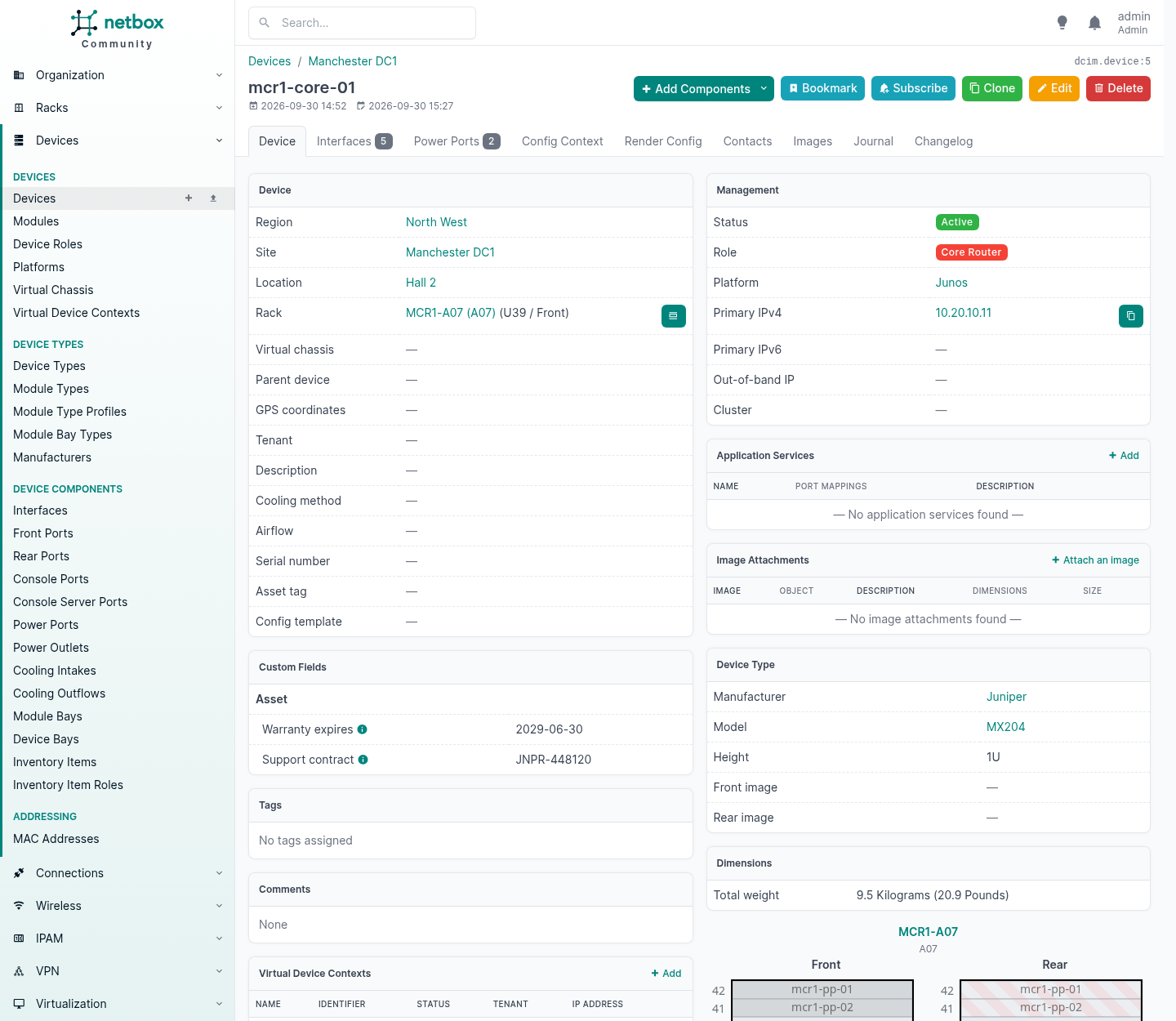Expand the IPAM section chevron
The image size is (1176, 1021).
pyautogui.click(x=219, y=939)
